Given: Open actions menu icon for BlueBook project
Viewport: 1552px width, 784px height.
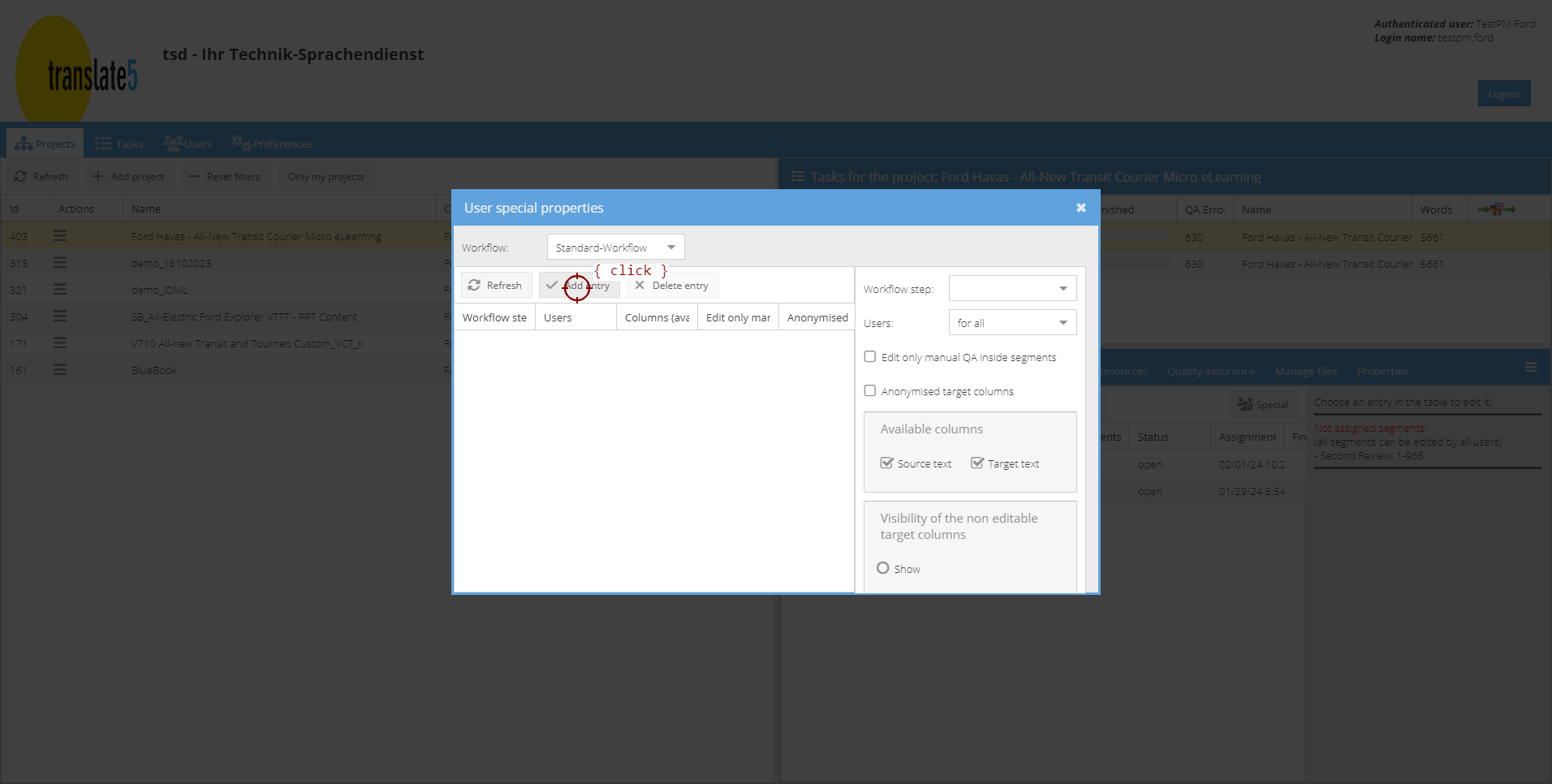Looking at the screenshot, I should (x=60, y=370).
